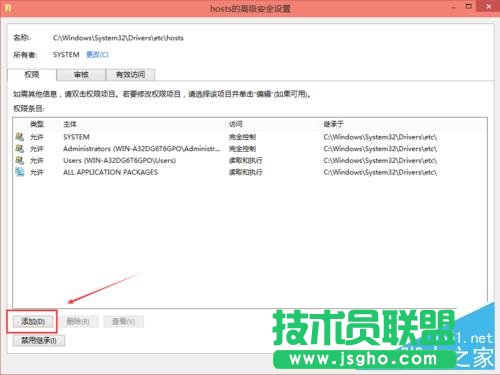Image resolution: width=500 pixels, height=375 pixels.
Task: Click 完全控制 access in SYSTEM row
Action: (242, 137)
